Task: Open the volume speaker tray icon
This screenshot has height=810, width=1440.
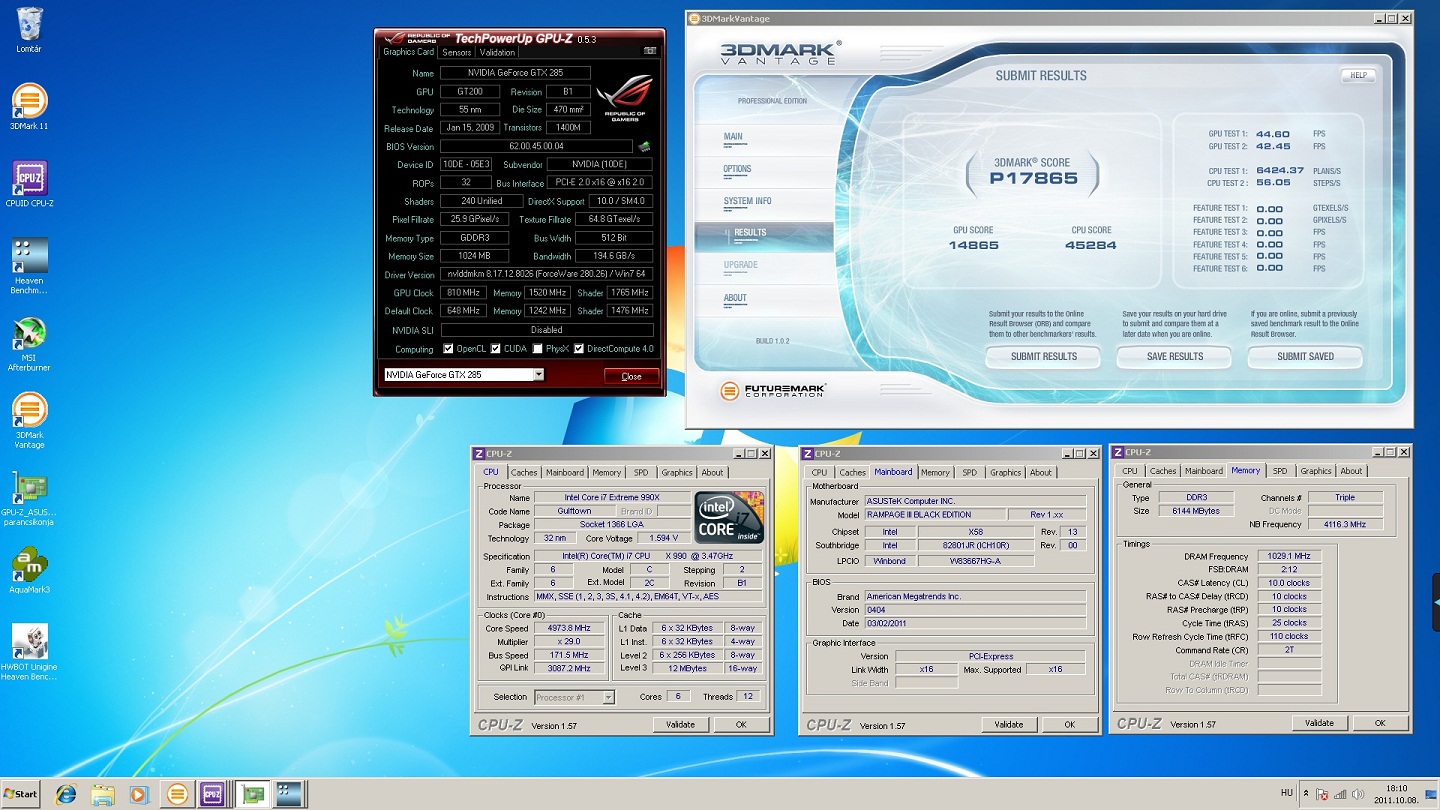Action: (1358, 794)
